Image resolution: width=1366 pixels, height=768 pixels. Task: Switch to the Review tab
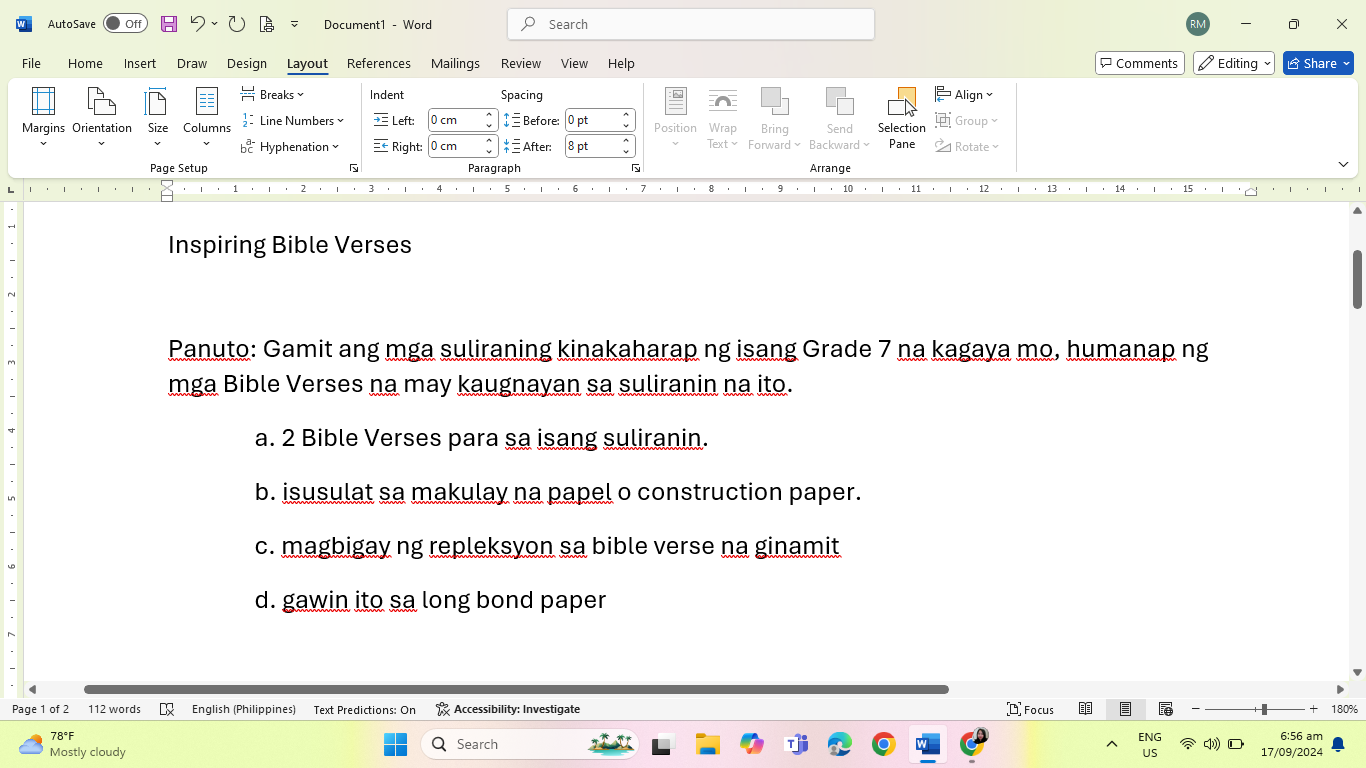click(521, 63)
